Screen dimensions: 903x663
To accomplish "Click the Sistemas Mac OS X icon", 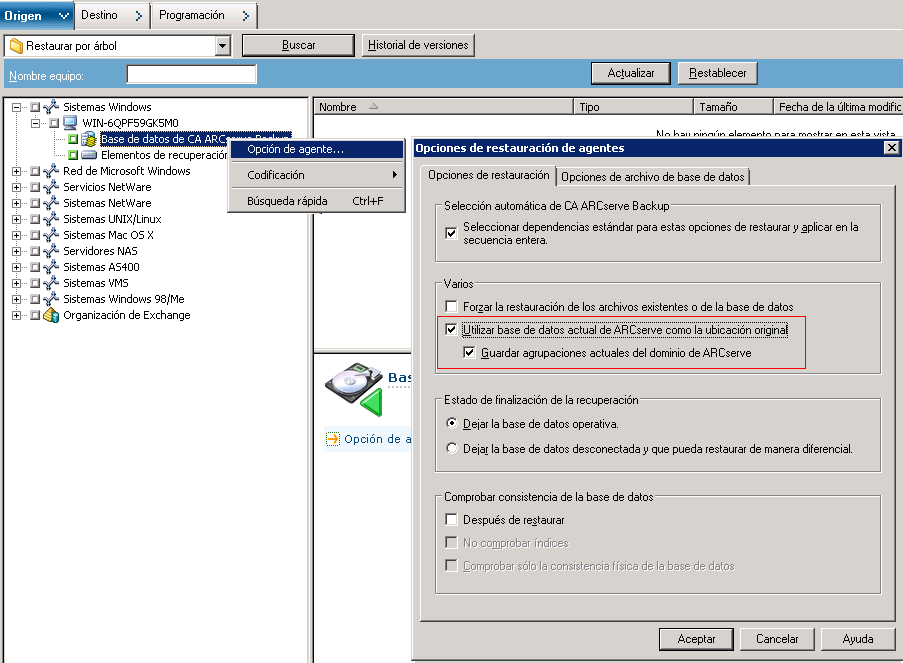I will (x=51, y=235).
